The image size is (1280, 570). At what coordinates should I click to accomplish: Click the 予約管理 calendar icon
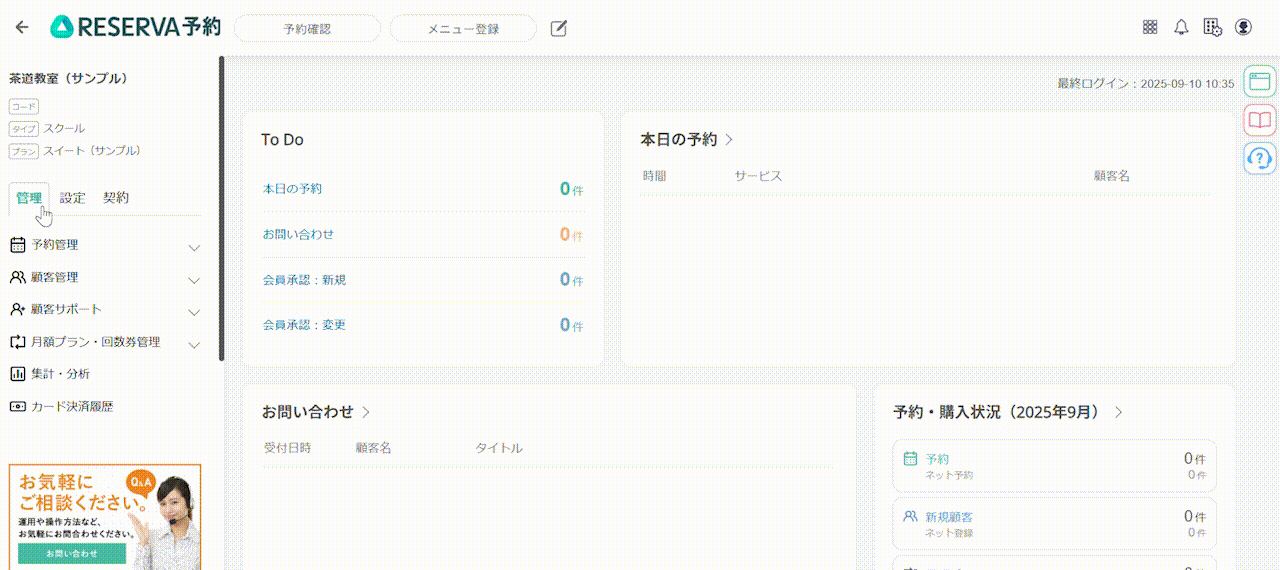(17, 245)
